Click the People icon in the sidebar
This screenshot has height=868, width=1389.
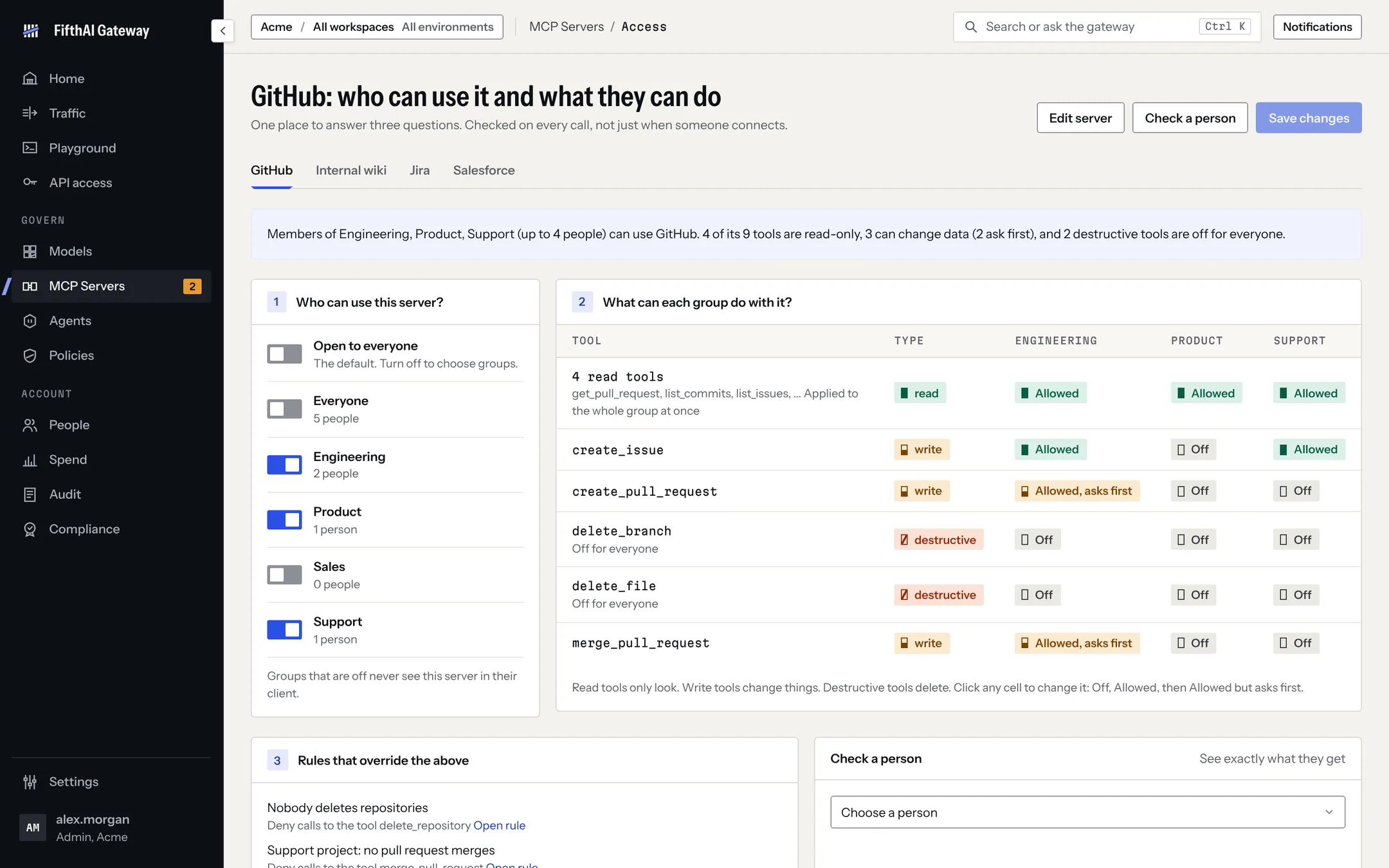(x=30, y=425)
